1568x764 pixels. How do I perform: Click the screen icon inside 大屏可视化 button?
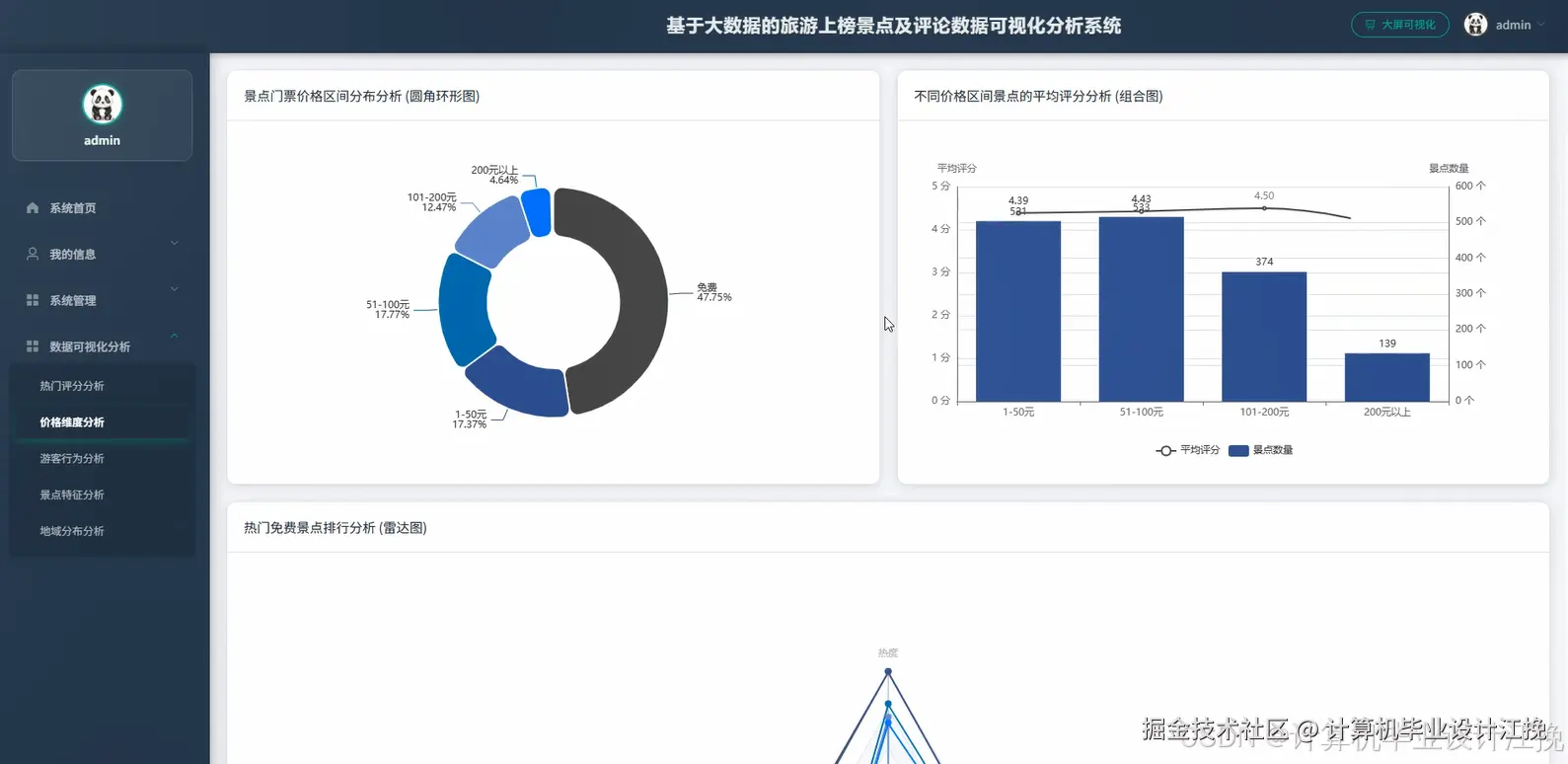point(1370,25)
